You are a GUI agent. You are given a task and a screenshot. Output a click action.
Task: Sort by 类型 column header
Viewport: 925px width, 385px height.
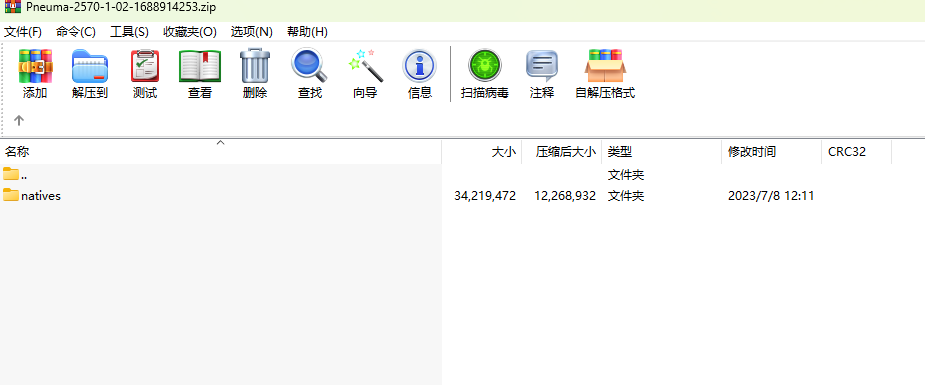pos(661,152)
